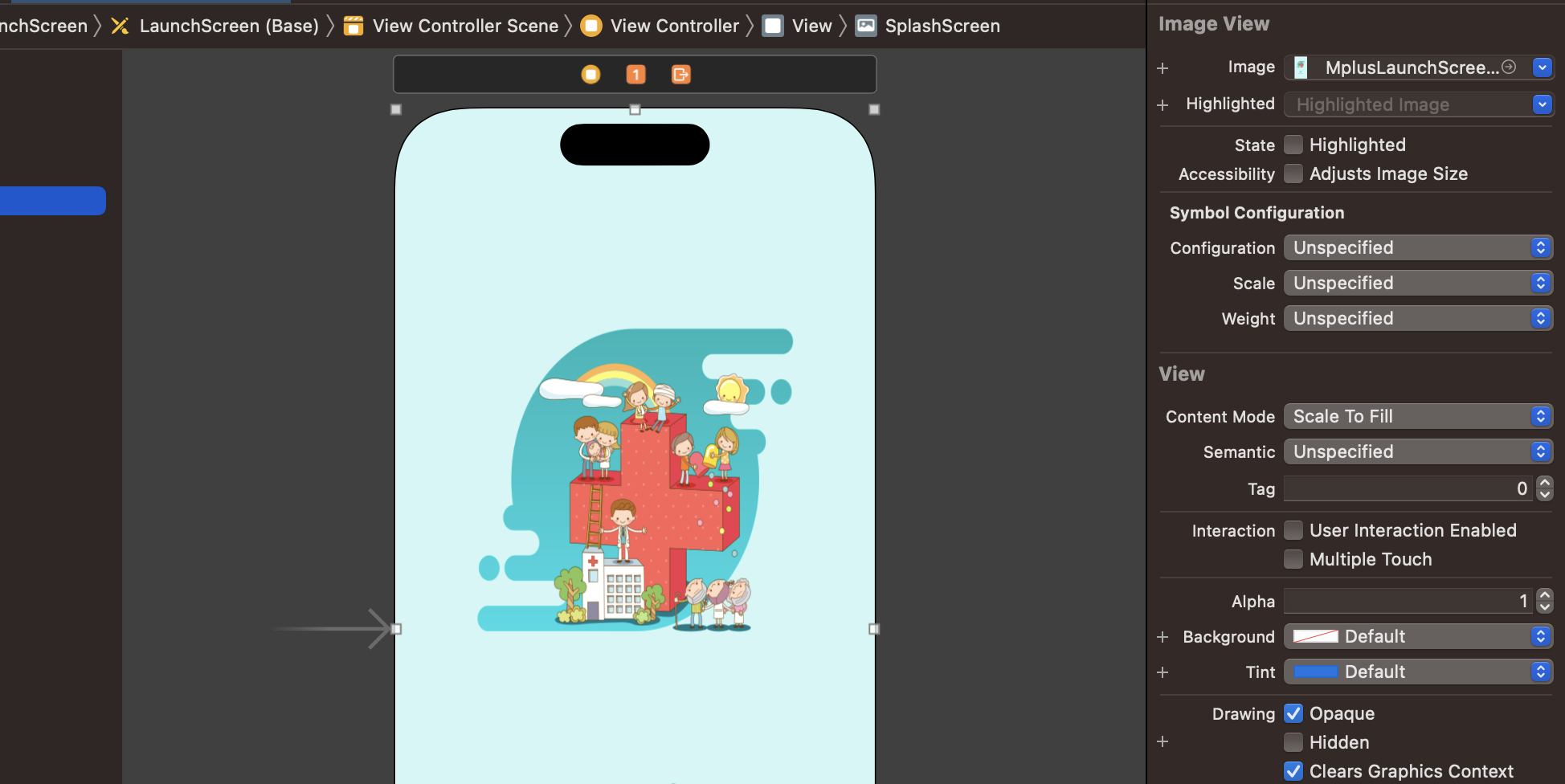The height and width of the screenshot is (784, 1565).
Task: Add variation for Image property
Action: pos(1163,68)
